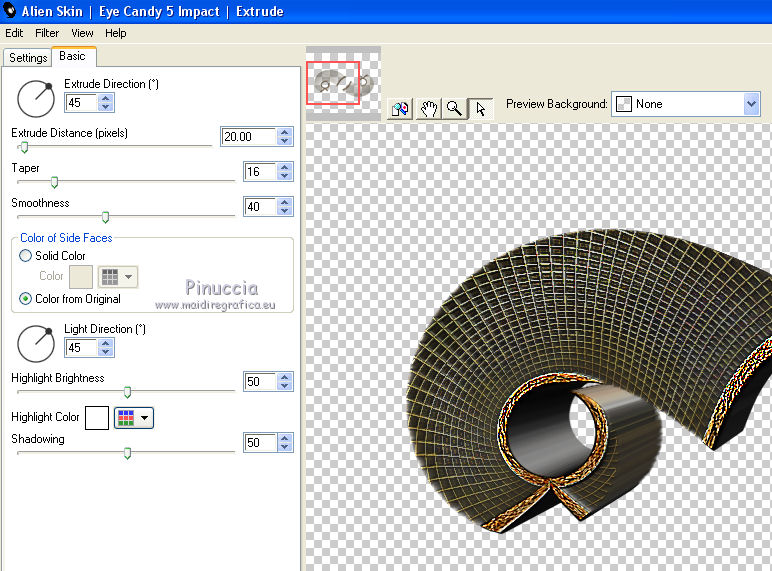
Task: Click the Extrude Distance slider handle
Action: (x=24, y=147)
